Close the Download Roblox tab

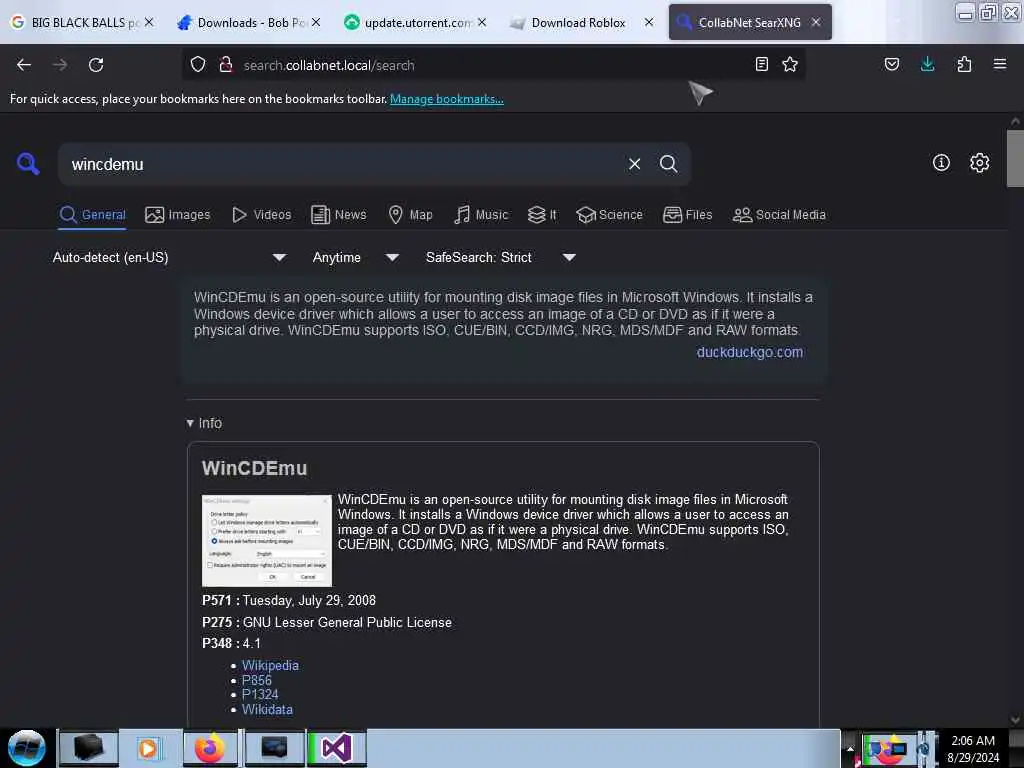click(x=648, y=22)
